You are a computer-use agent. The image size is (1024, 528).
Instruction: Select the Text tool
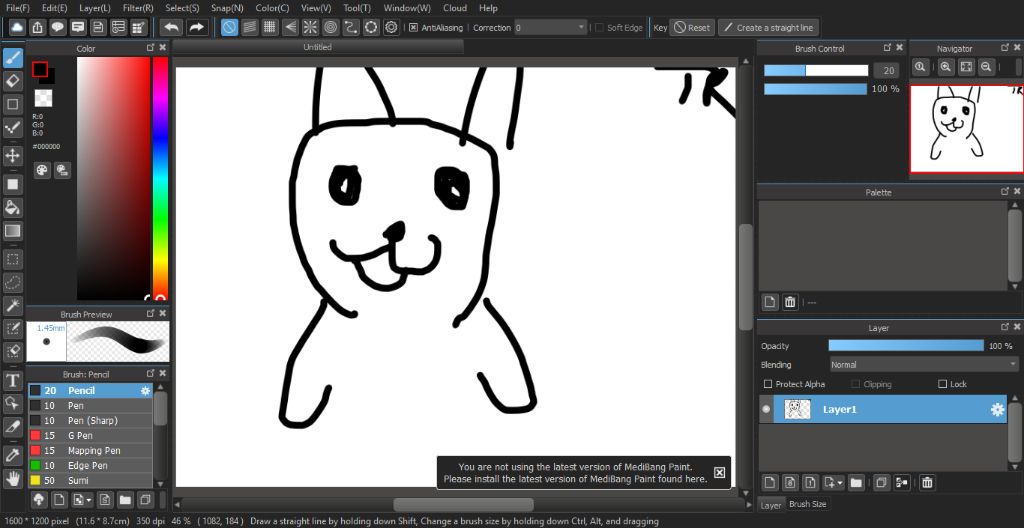click(13, 380)
